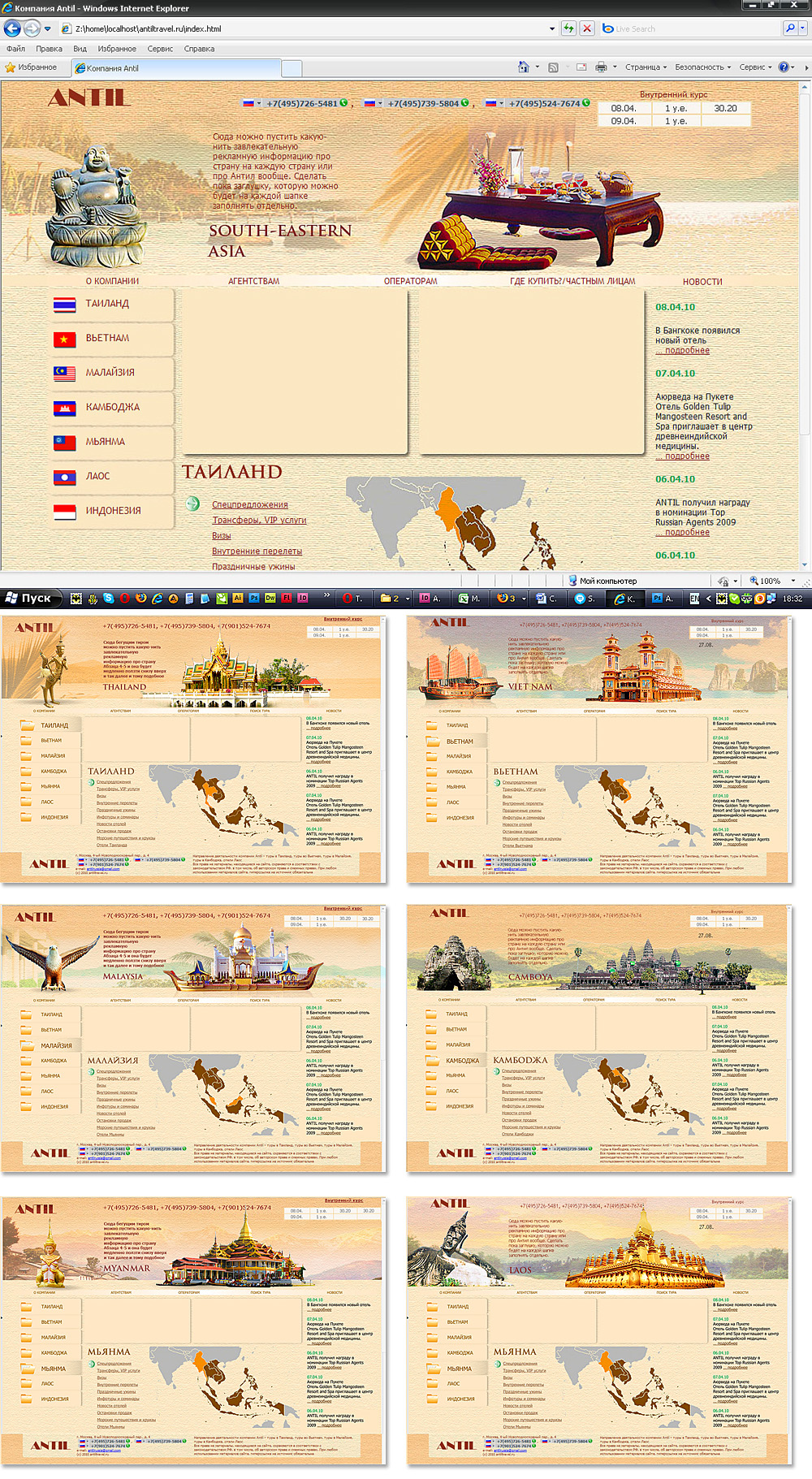The width and height of the screenshot is (812, 1479).
Task: Expand the Home button dropdown arrow
Action: click(538, 67)
